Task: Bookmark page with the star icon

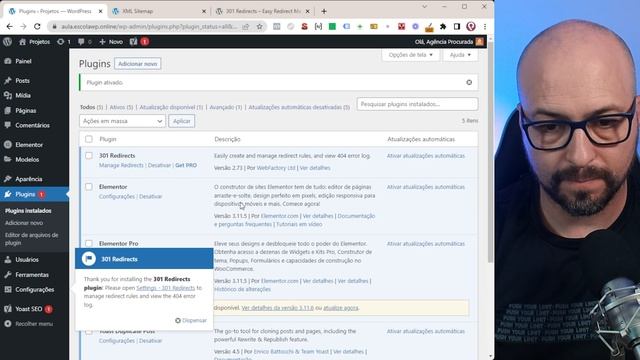Action: 259,27
